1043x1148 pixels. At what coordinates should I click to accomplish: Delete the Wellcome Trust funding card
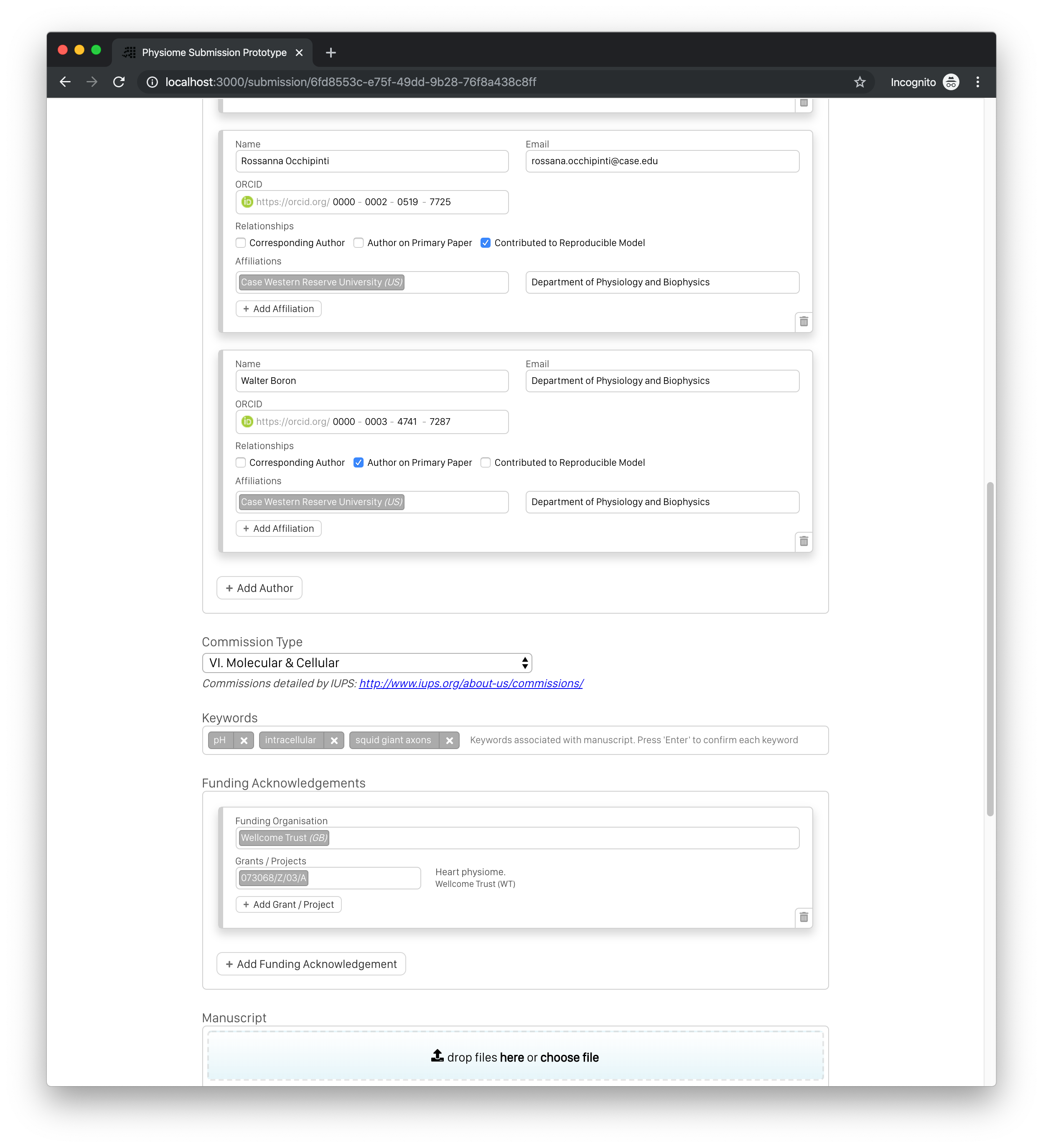(803, 917)
